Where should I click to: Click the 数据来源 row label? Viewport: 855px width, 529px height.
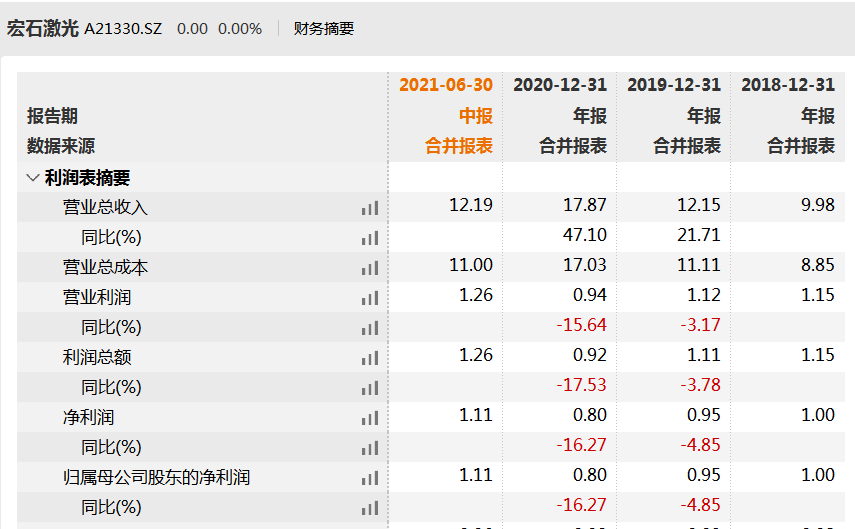tap(61, 146)
